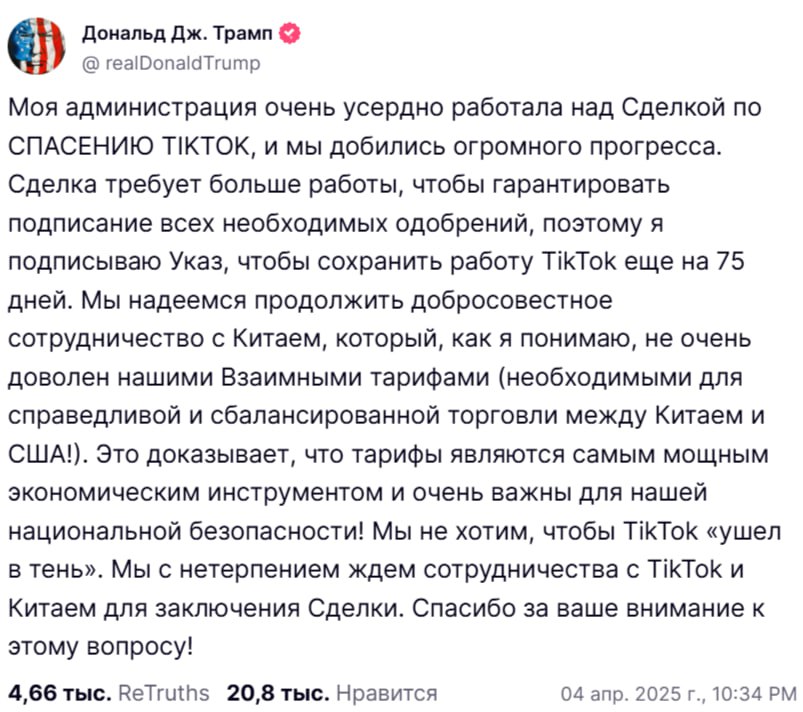Click the 4,66 тыс. ReTruths count
The image size is (803, 712).
pyautogui.click(x=57, y=693)
